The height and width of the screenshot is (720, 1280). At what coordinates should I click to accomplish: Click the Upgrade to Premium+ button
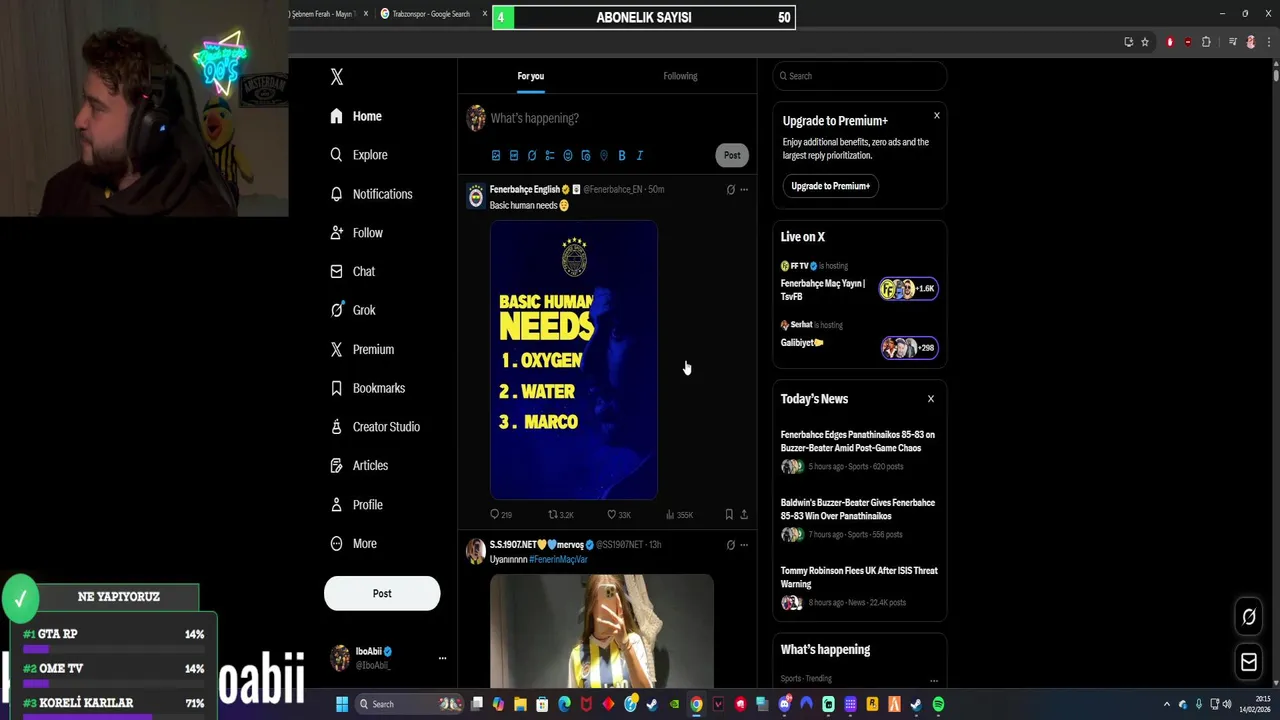[x=830, y=186]
